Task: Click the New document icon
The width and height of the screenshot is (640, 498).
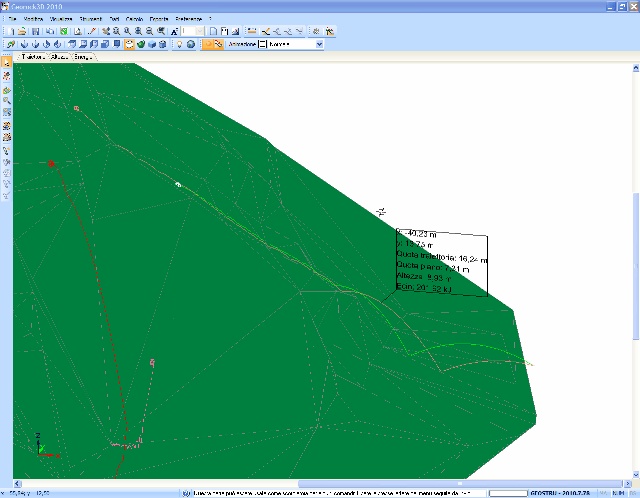Action: [12, 31]
